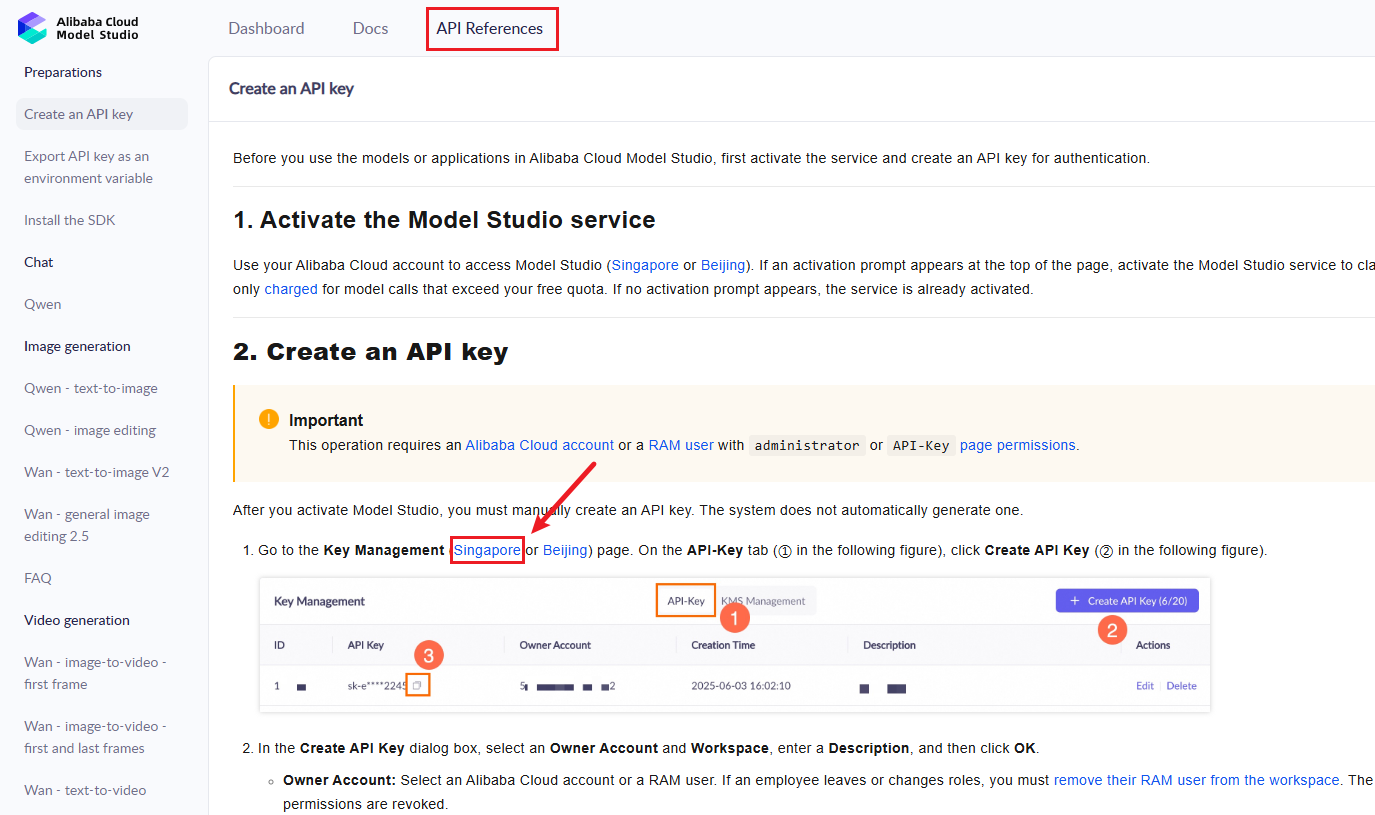This screenshot has height=815, width=1375.
Task: Click heading 1. Activate the Model Studio service
Action: click(444, 220)
